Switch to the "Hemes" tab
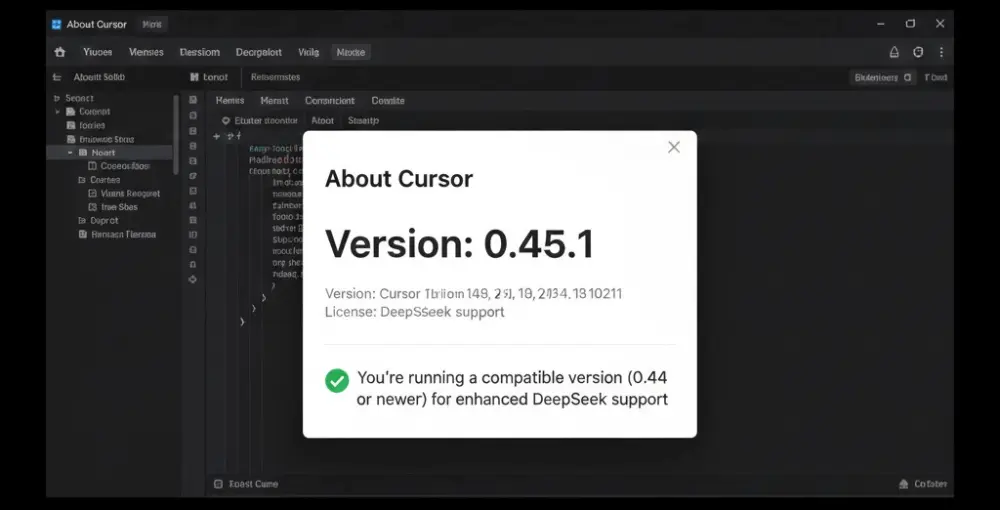The image size is (1000, 510). [x=230, y=101]
